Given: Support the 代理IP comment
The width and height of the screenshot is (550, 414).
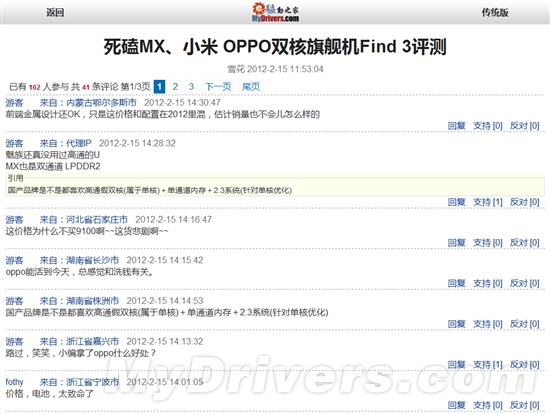Looking at the screenshot, I should tap(488, 202).
